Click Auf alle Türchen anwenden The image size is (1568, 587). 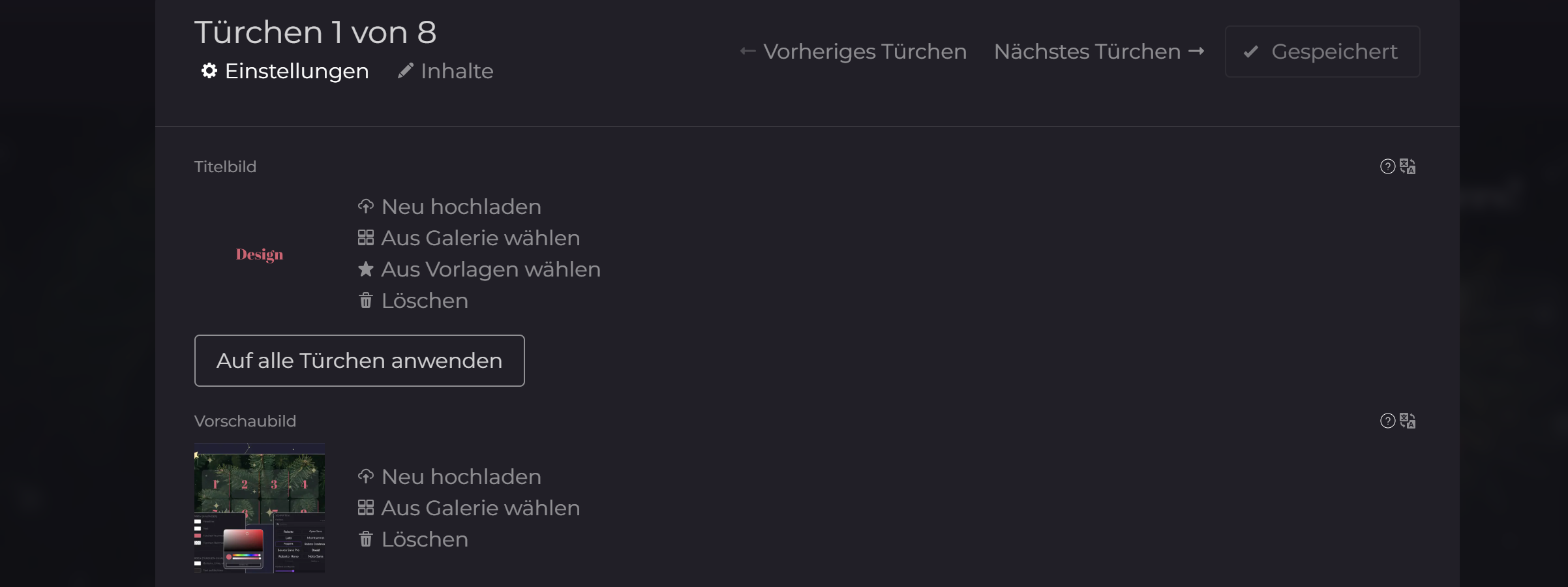359,361
